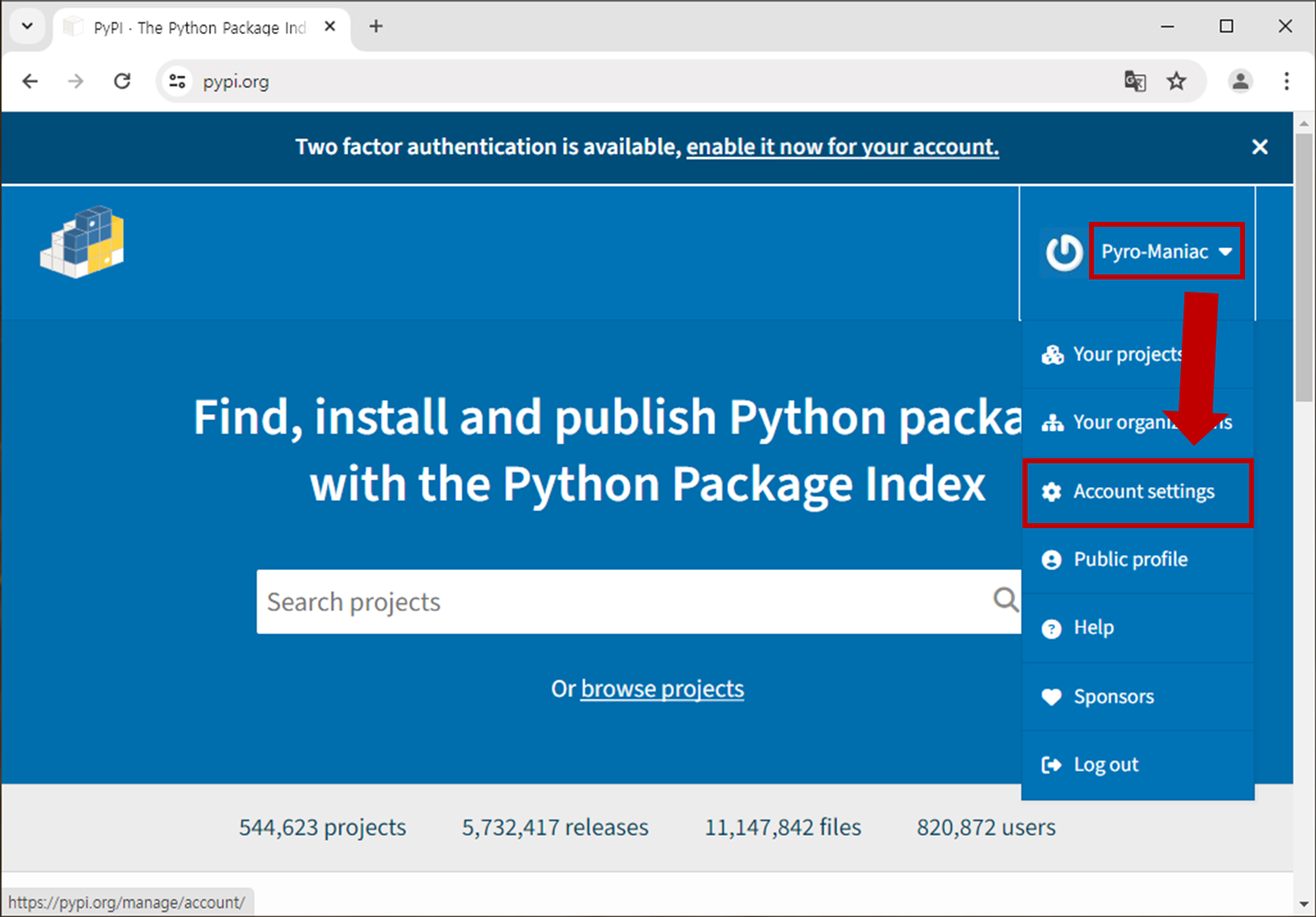Screen dimensions: 1316x917
Task: Open the translate page icon
Action: coord(1134,82)
